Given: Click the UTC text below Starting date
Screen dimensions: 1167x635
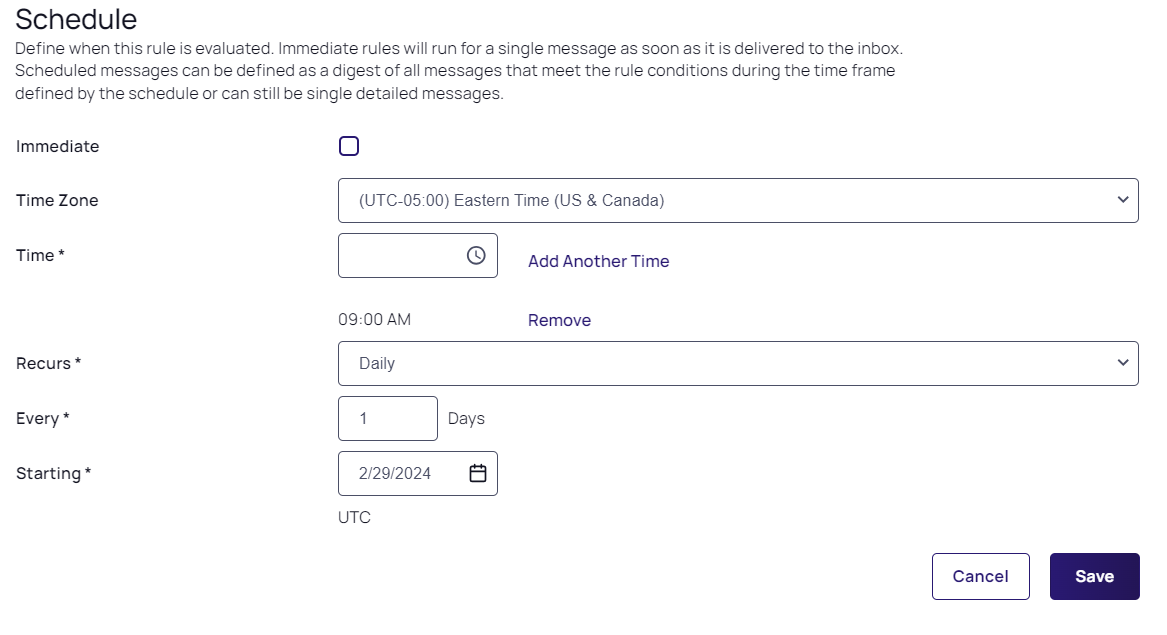Looking at the screenshot, I should pyautogui.click(x=354, y=518).
